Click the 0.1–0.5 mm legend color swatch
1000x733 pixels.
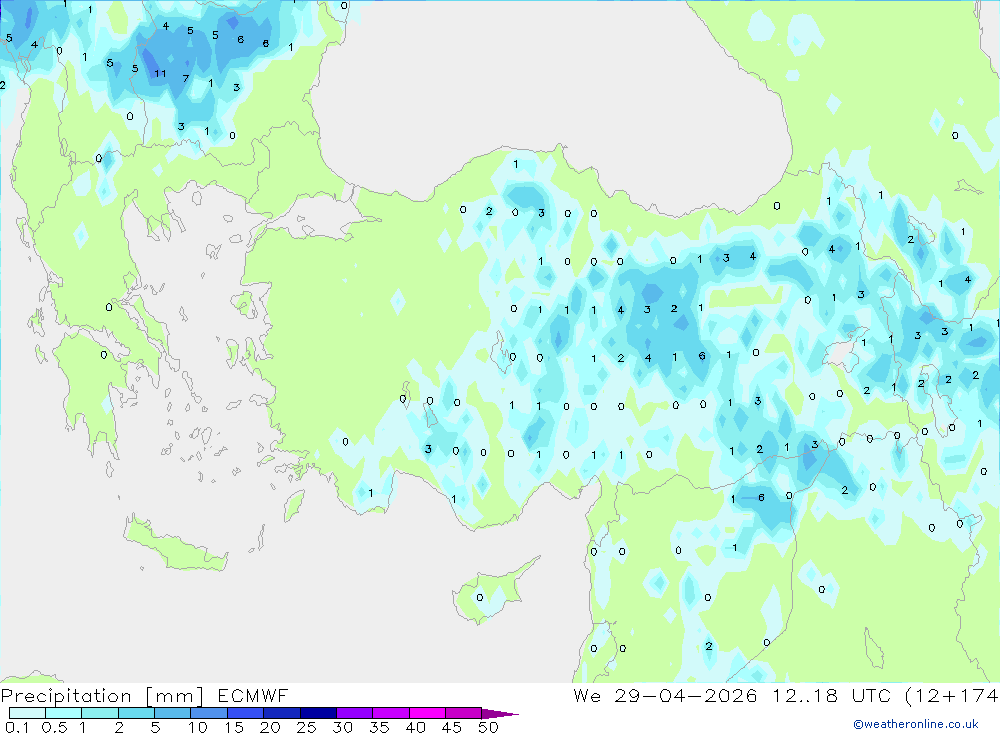(27, 713)
